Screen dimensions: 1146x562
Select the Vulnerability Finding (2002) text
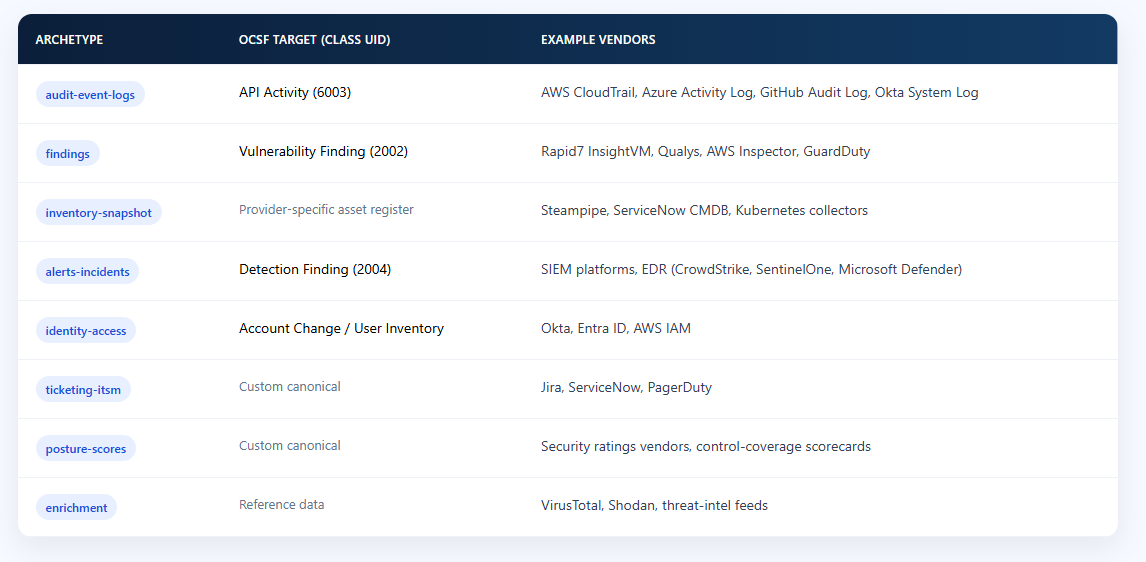pos(323,151)
